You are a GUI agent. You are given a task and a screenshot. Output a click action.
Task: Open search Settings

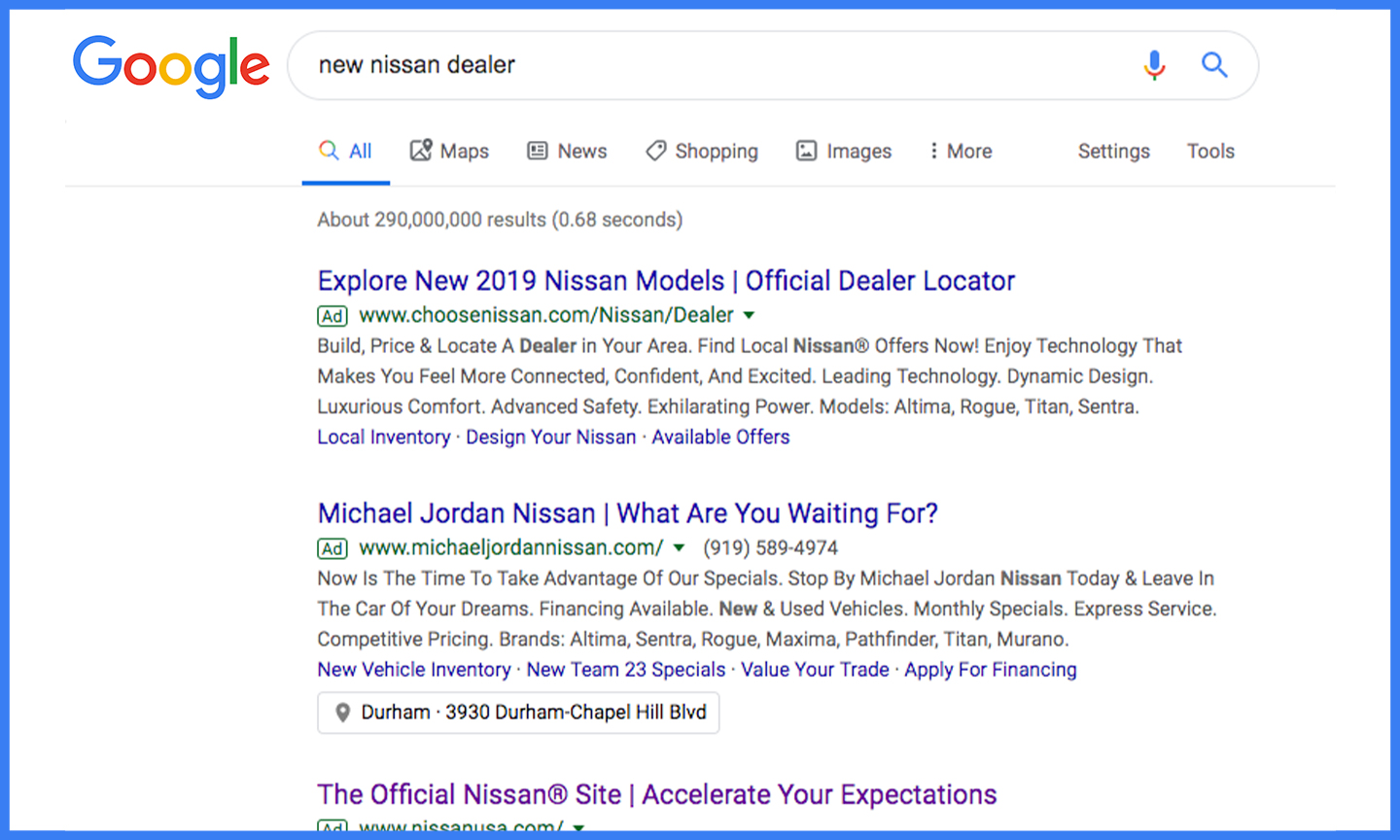coord(1114,151)
